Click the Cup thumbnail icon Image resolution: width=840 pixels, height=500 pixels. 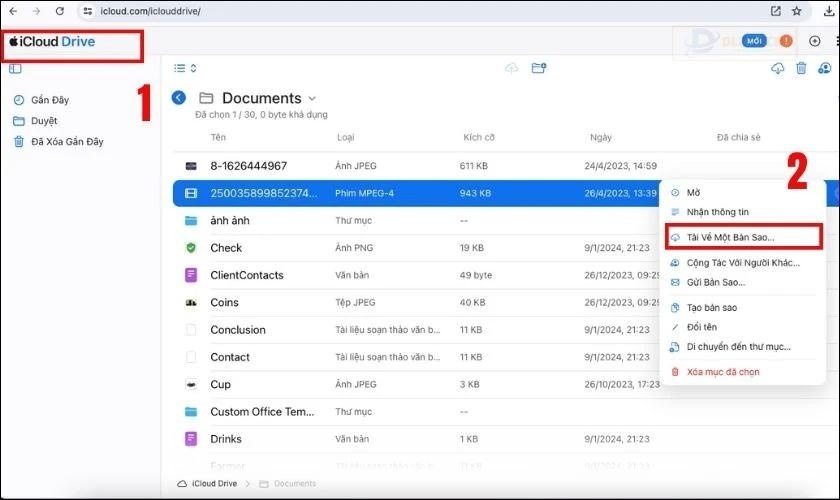[191, 385]
